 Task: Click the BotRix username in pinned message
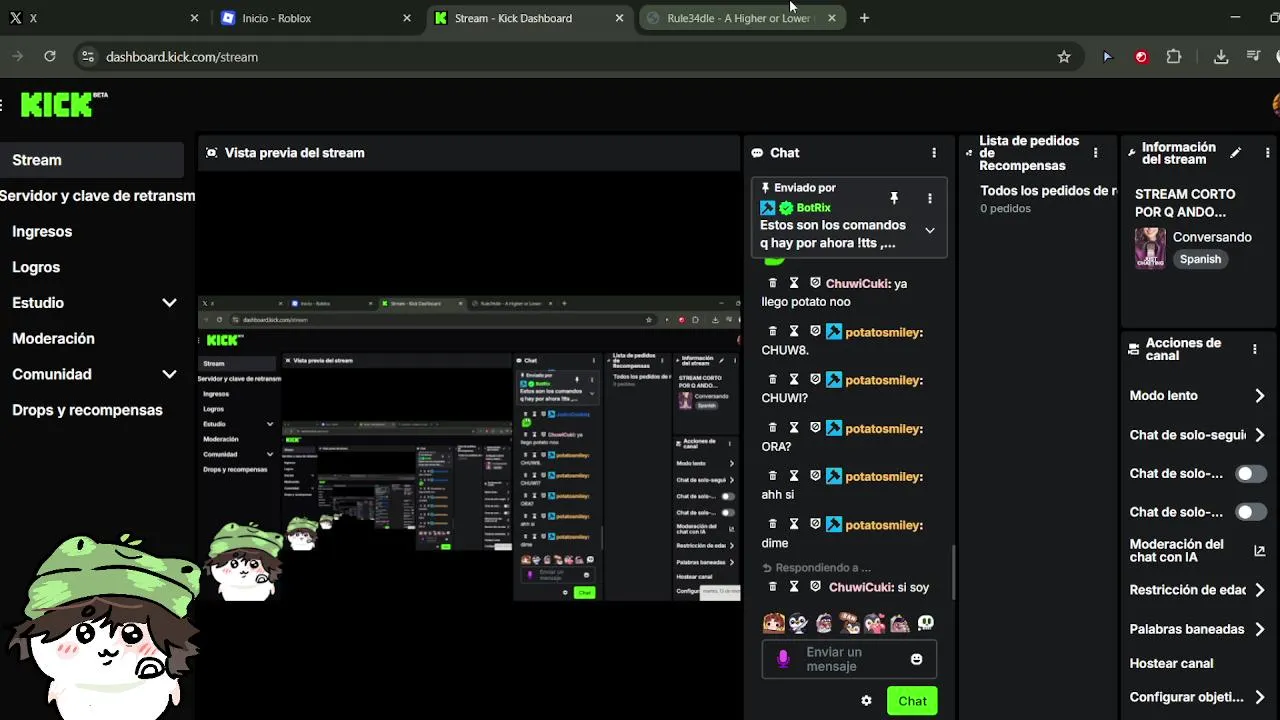point(813,208)
